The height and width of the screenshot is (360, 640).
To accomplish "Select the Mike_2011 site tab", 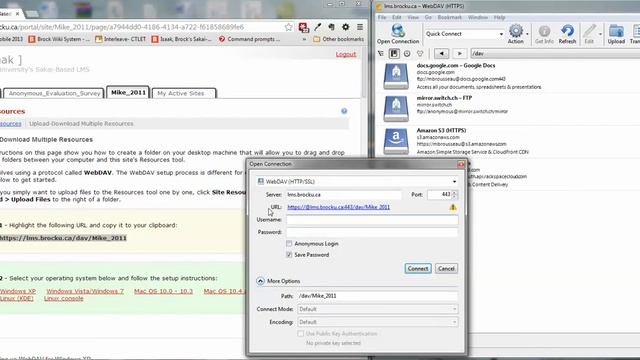I will (128, 93).
